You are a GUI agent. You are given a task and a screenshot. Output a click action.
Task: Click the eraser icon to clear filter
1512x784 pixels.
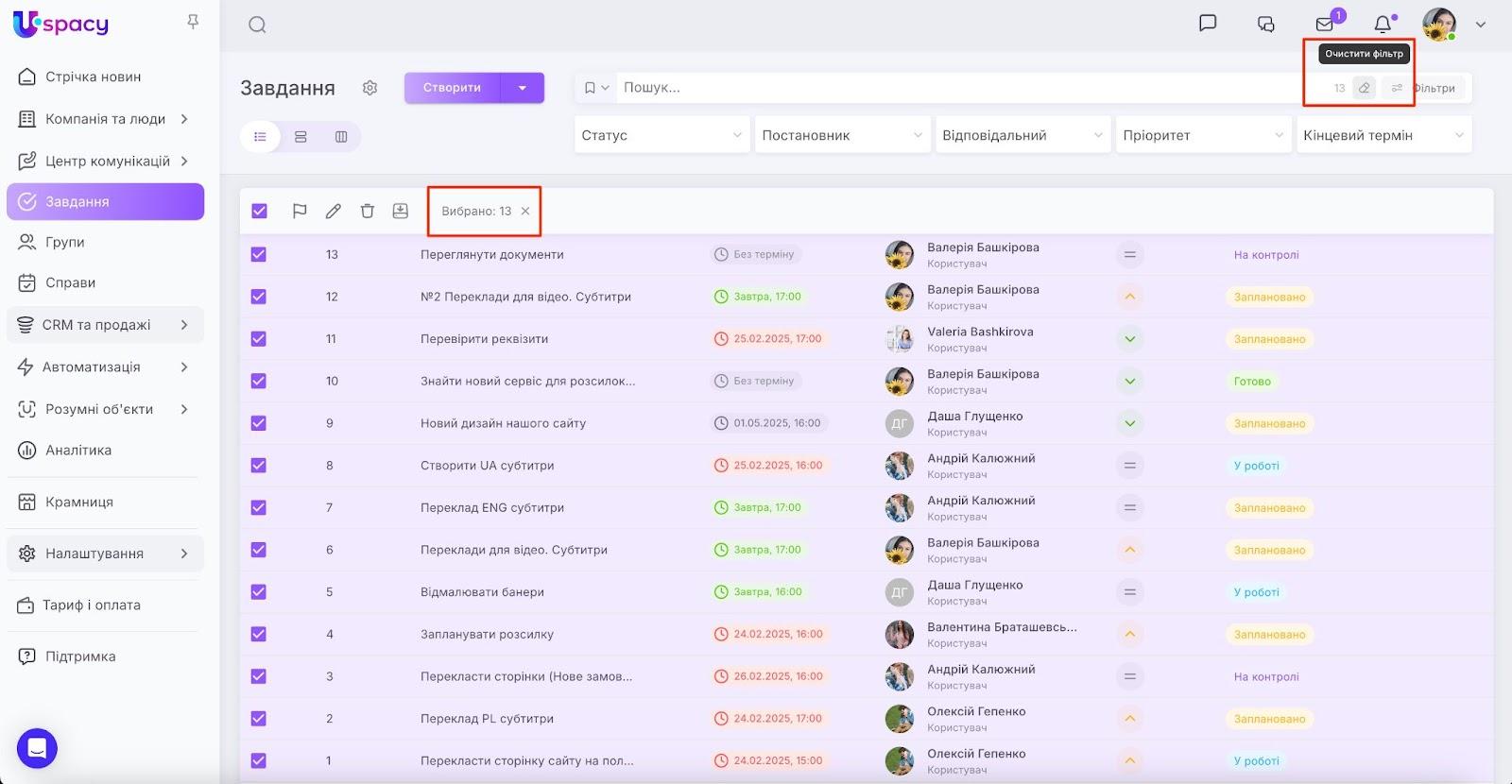pos(1364,88)
